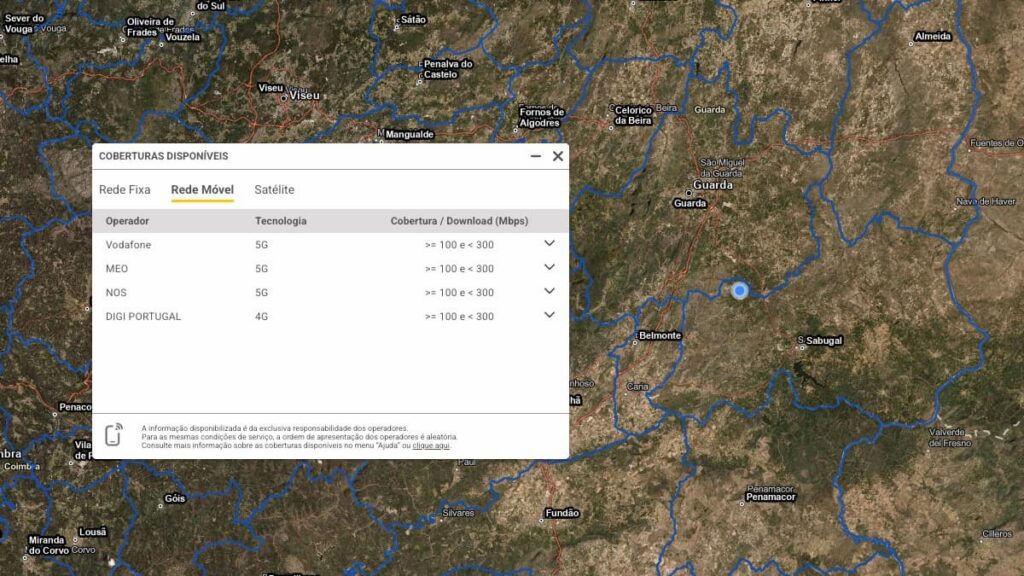Click the Operador column header
Screen dimensions: 1024x576
click(x=127, y=221)
